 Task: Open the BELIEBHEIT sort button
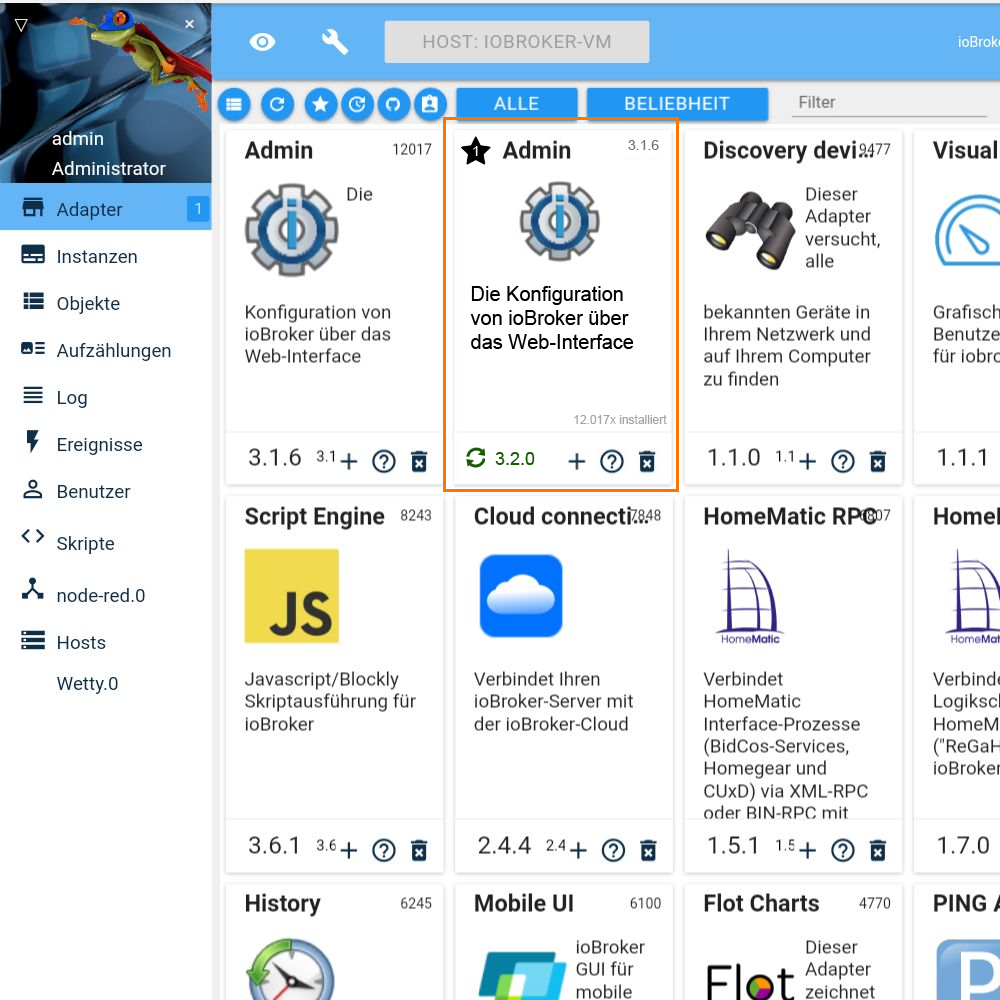tap(677, 103)
